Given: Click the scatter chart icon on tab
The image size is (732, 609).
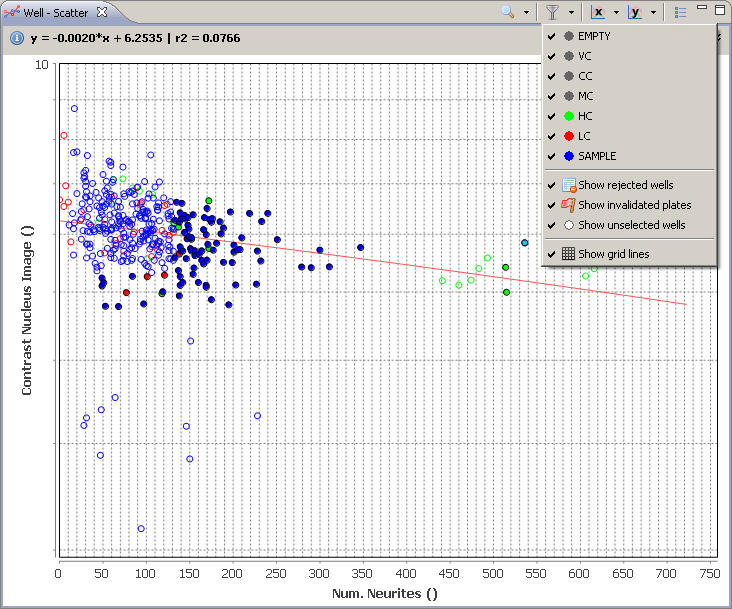Looking at the screenshot, I should point(12,12).
